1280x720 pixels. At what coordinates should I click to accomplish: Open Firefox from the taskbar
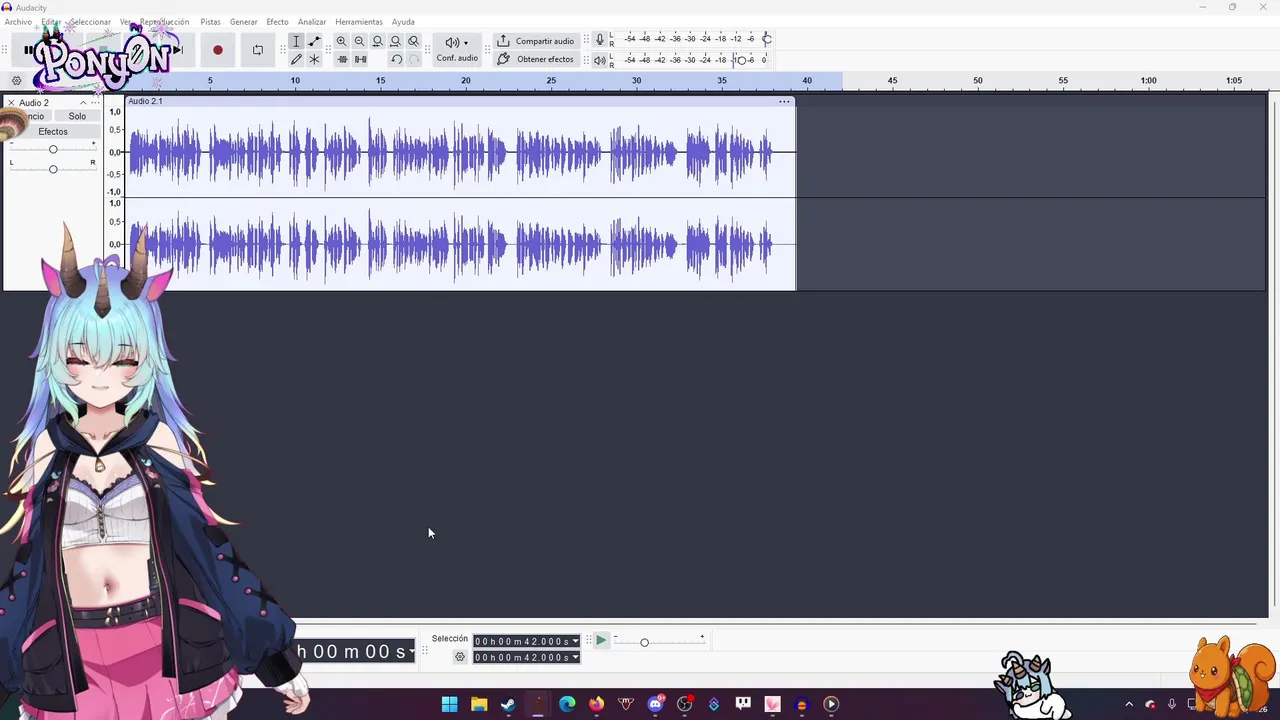click(x=597, y=704)
